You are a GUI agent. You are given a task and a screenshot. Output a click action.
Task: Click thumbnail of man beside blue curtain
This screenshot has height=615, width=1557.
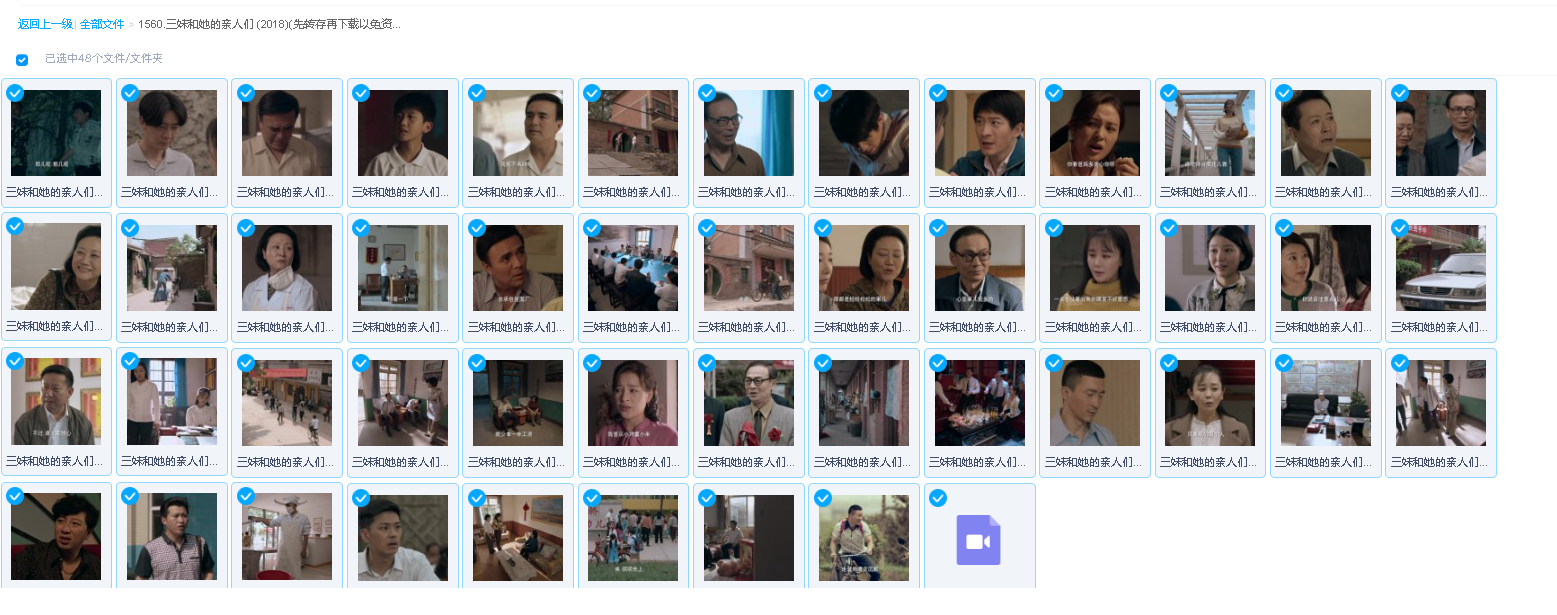[x=748, y=133]
